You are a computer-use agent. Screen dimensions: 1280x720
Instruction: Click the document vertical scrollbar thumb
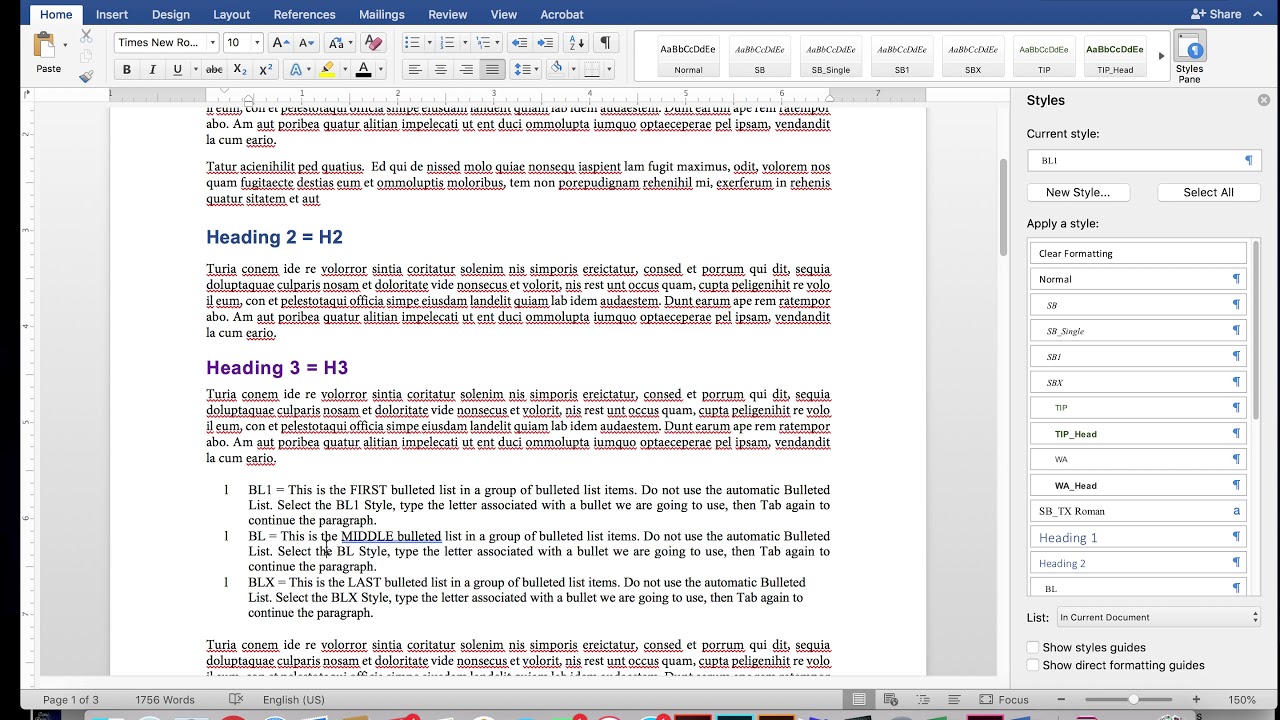point(1003,207)
